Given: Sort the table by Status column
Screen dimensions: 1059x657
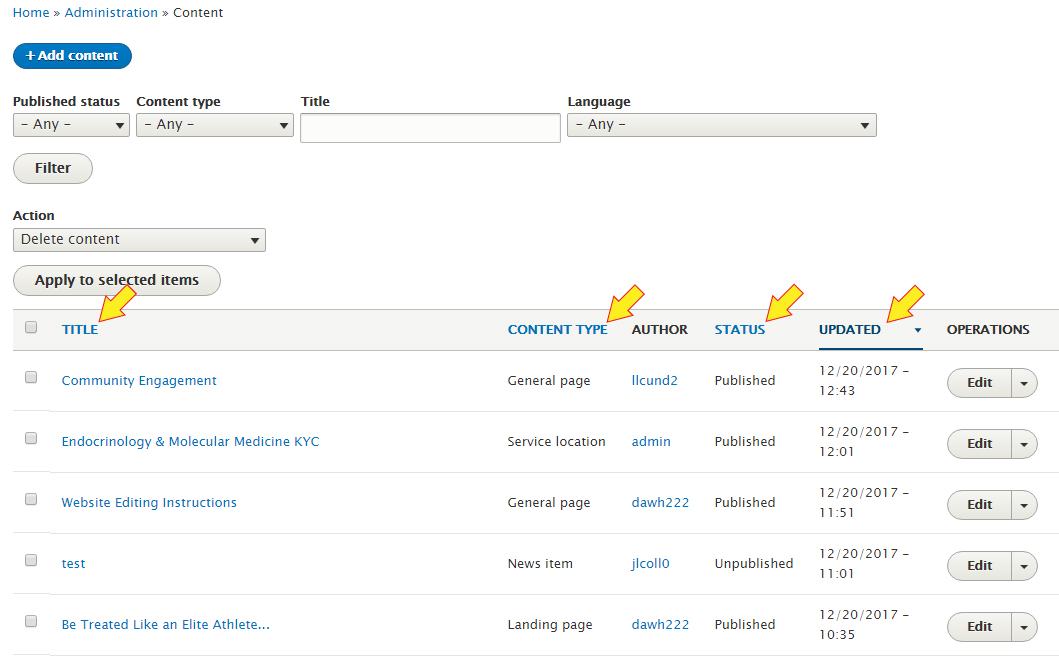Looking at the screenshot, I should point(739,330).
